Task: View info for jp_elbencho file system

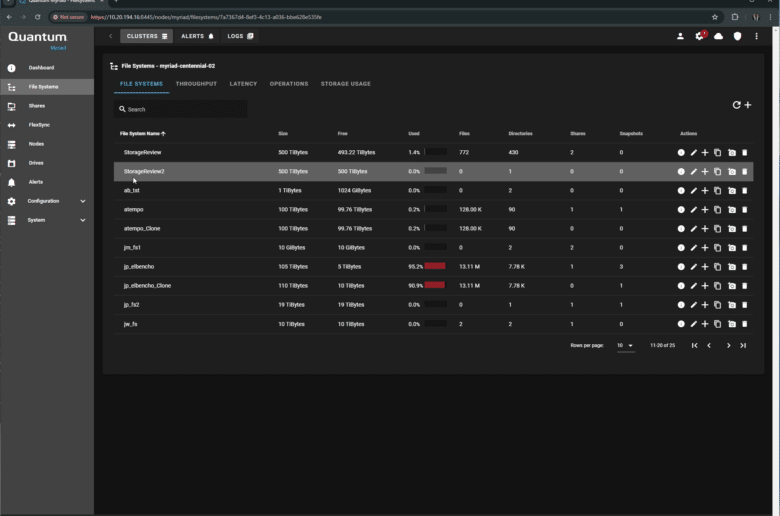Action: [681, 267]
